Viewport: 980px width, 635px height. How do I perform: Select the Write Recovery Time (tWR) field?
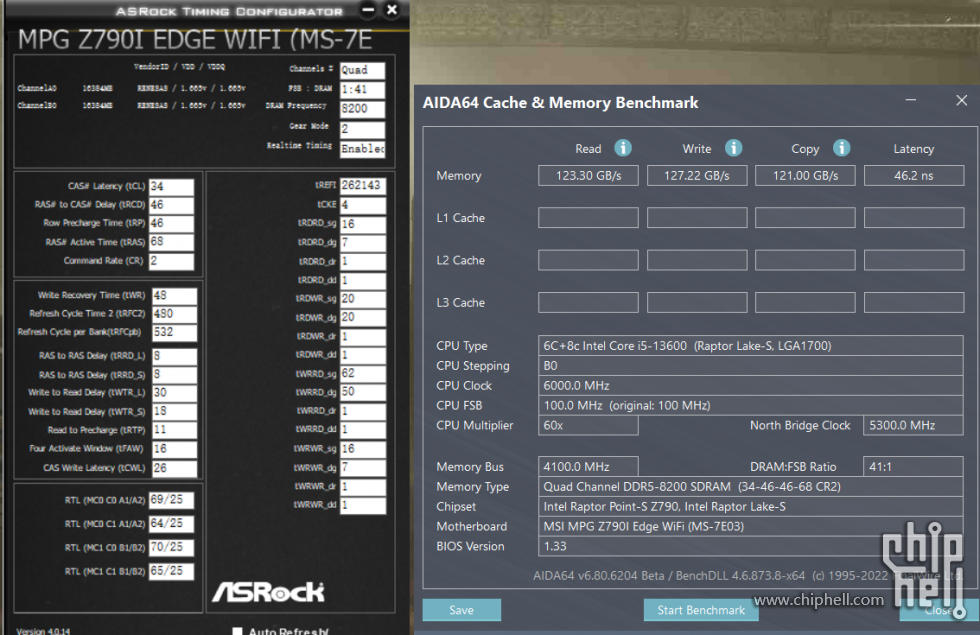point(174,296)
